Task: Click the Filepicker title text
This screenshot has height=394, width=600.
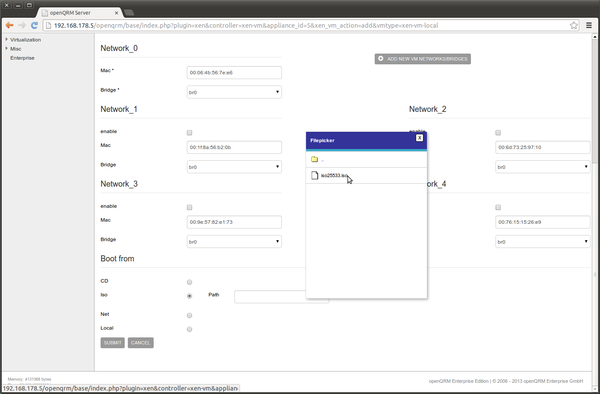Action: coord(322,140)
